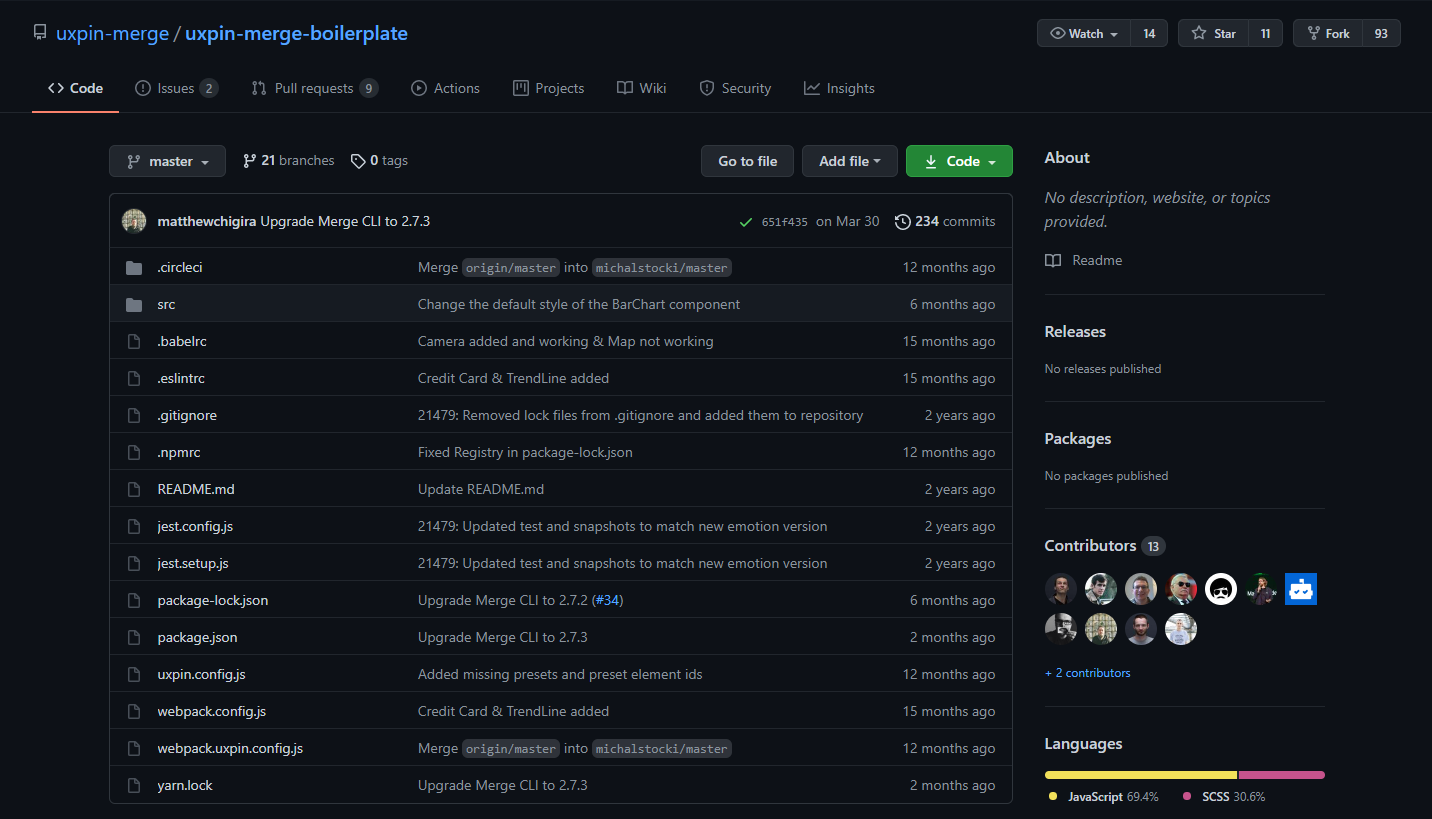Viewport: 1432px width, 819px height.
Task: Click the Go to file button
Action: pos(748,161)
